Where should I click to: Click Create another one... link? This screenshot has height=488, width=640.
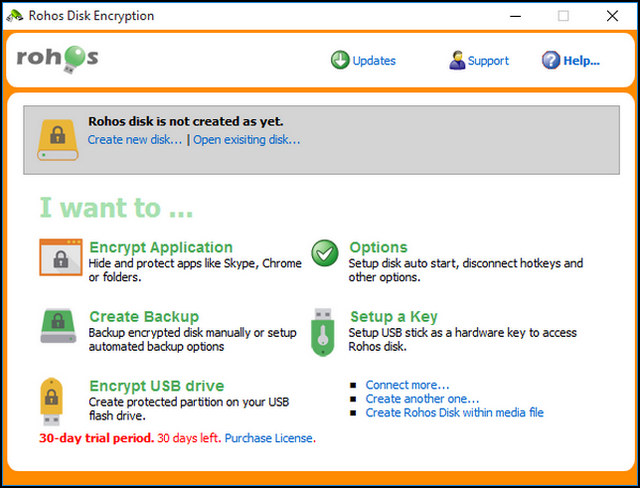pyautogui.click(x=422, y=399)
